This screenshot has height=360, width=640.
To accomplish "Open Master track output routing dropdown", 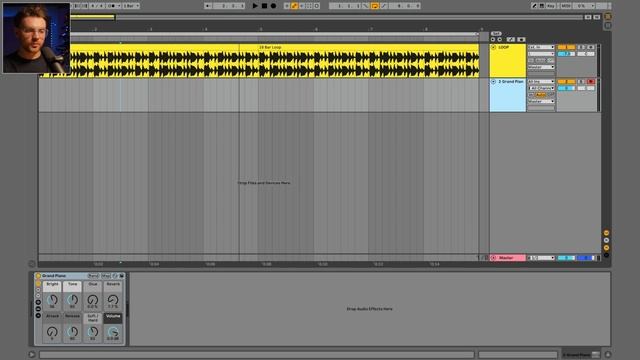I will click(x=541, y=258).
